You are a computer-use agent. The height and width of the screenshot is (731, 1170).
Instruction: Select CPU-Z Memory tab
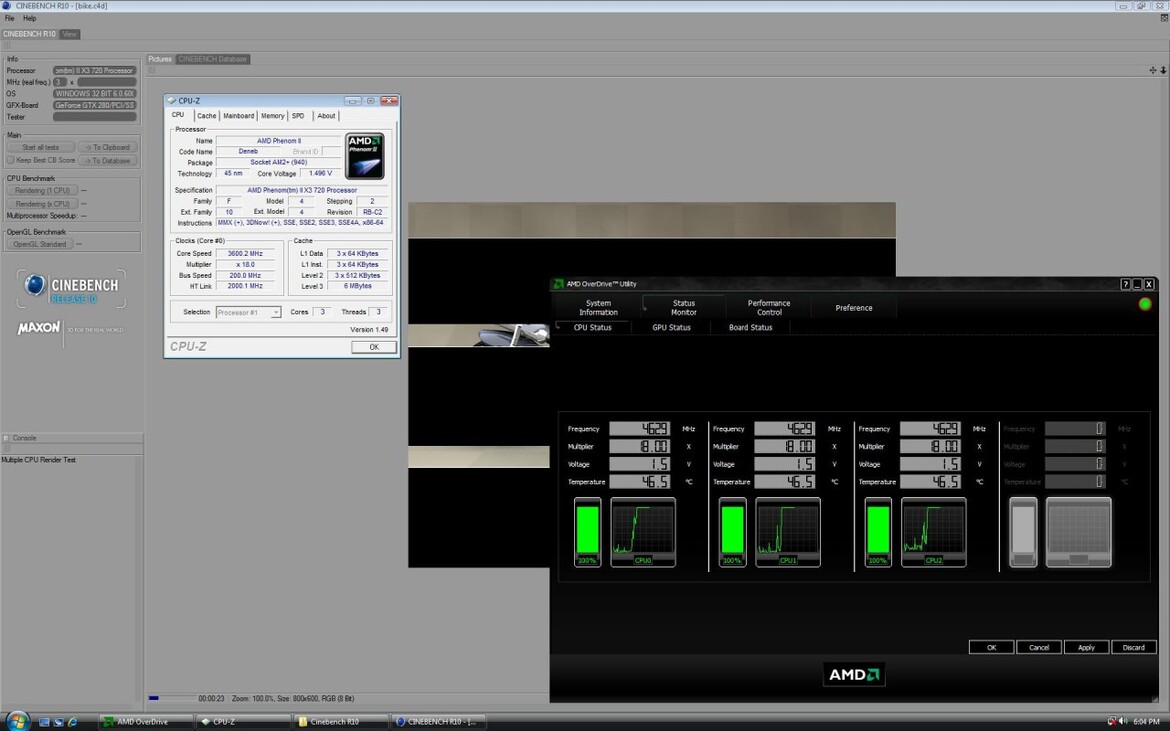(x=272, y=116)
